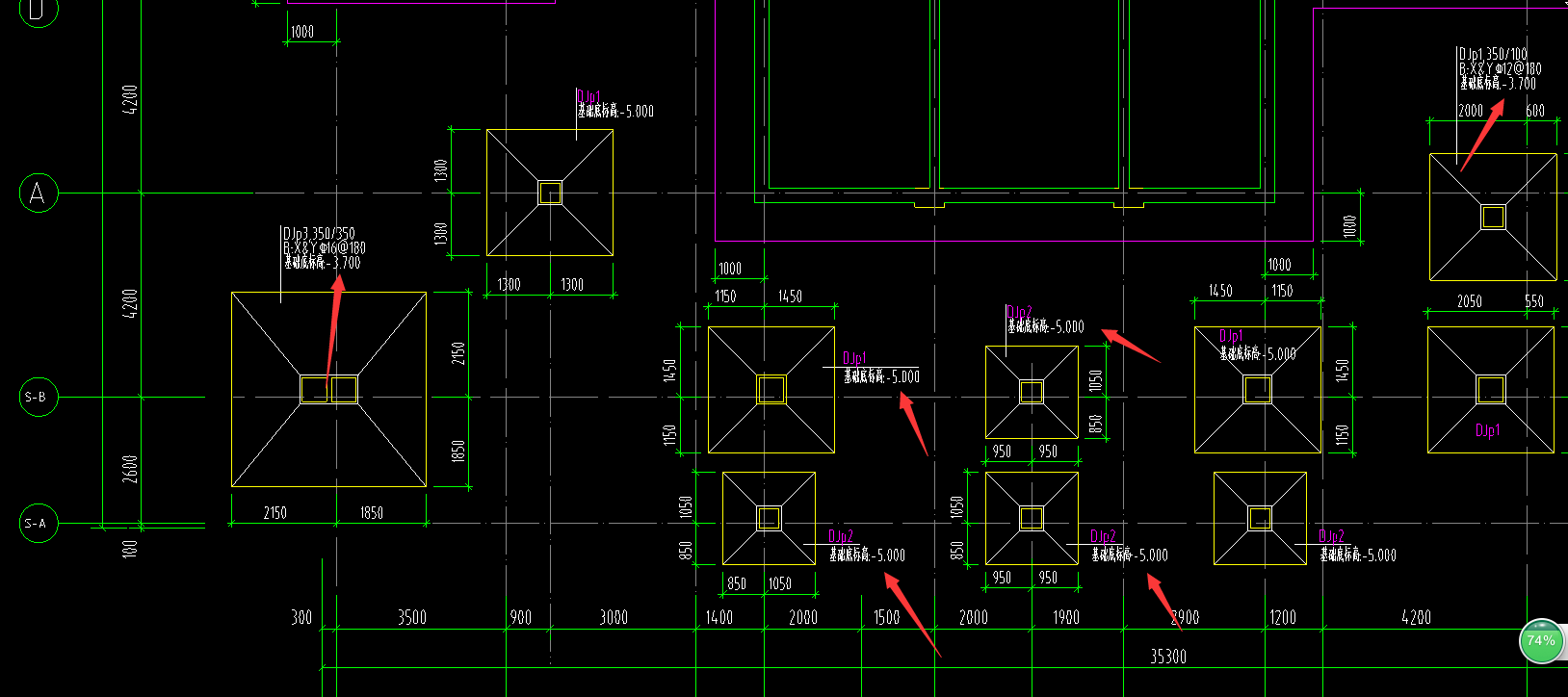Select the -5.000 elevation note above the axis A footing
This screenshot has width=1568, height=697.
pos(615,112)
